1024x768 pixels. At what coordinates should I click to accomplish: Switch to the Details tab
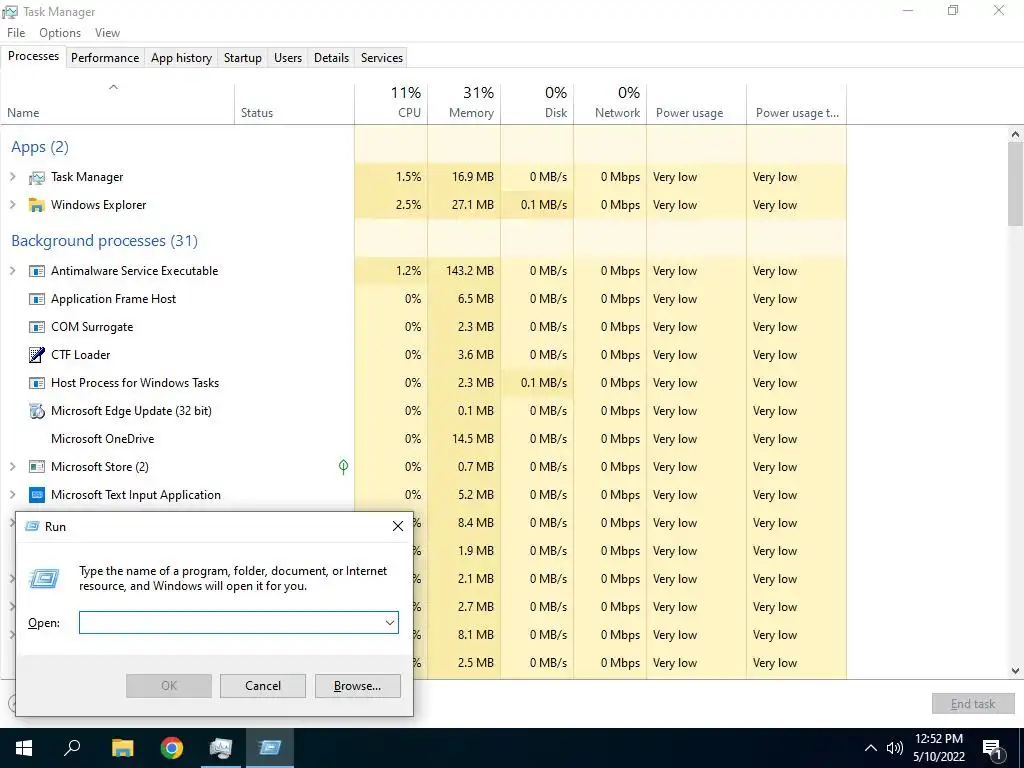click(x=331, y=57)
